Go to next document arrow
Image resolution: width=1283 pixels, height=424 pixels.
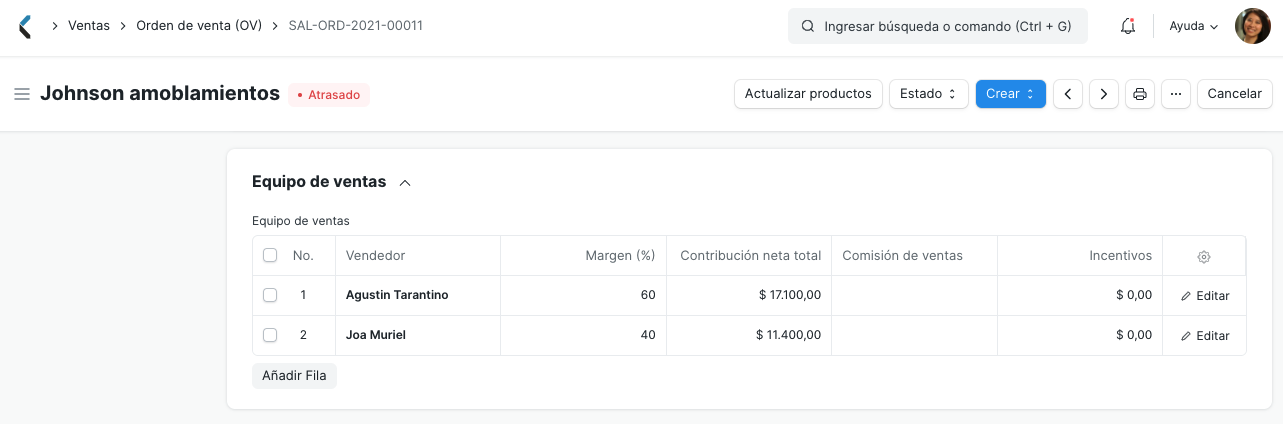[x=1103, y=94]
